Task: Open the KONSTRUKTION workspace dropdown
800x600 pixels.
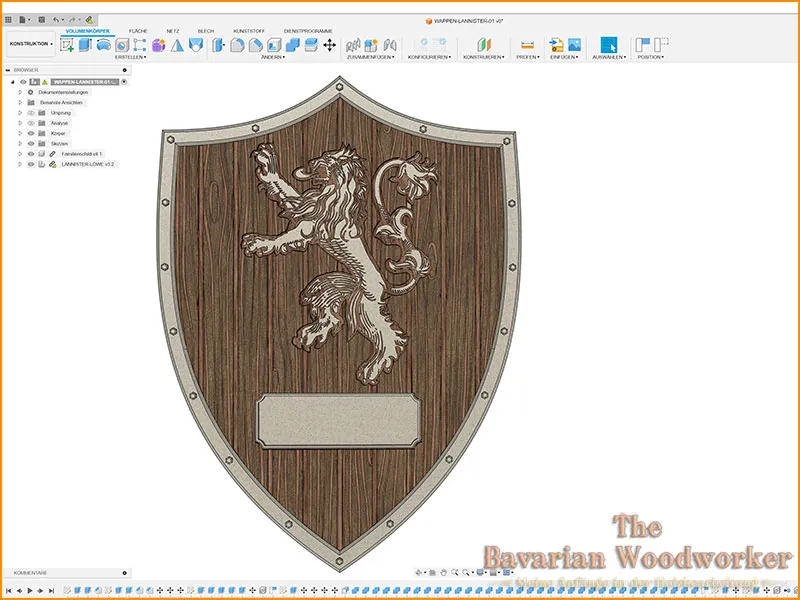Action: click(x=31, y=44)
